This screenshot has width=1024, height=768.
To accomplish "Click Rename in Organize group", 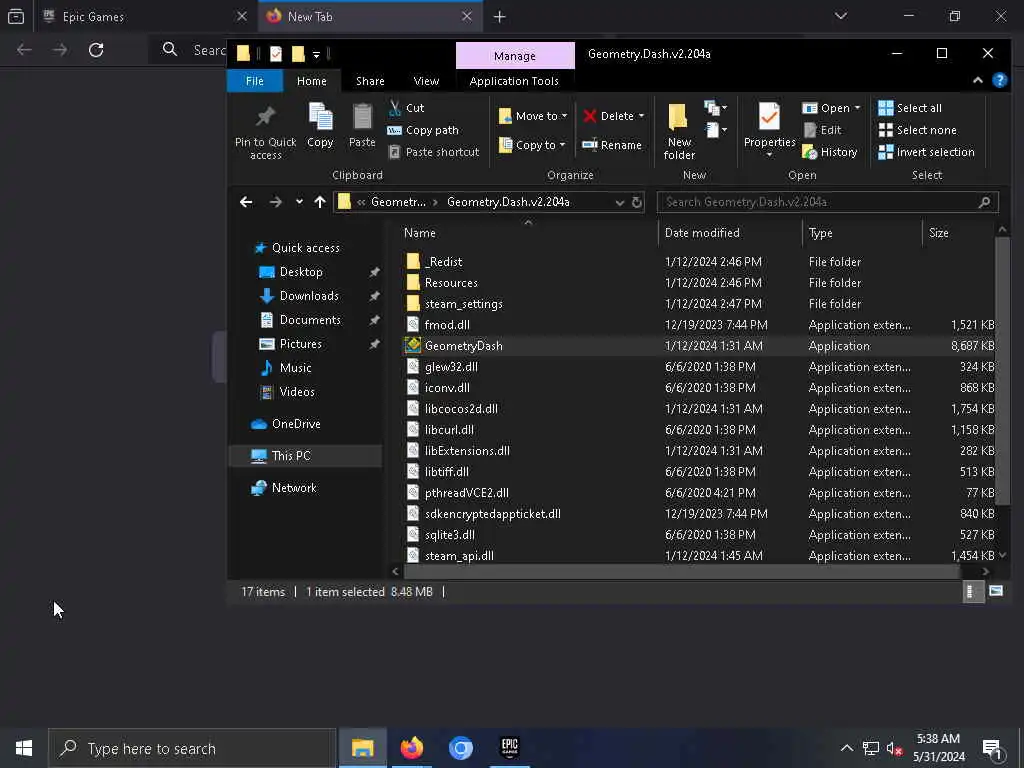I will tap(612, 145).
